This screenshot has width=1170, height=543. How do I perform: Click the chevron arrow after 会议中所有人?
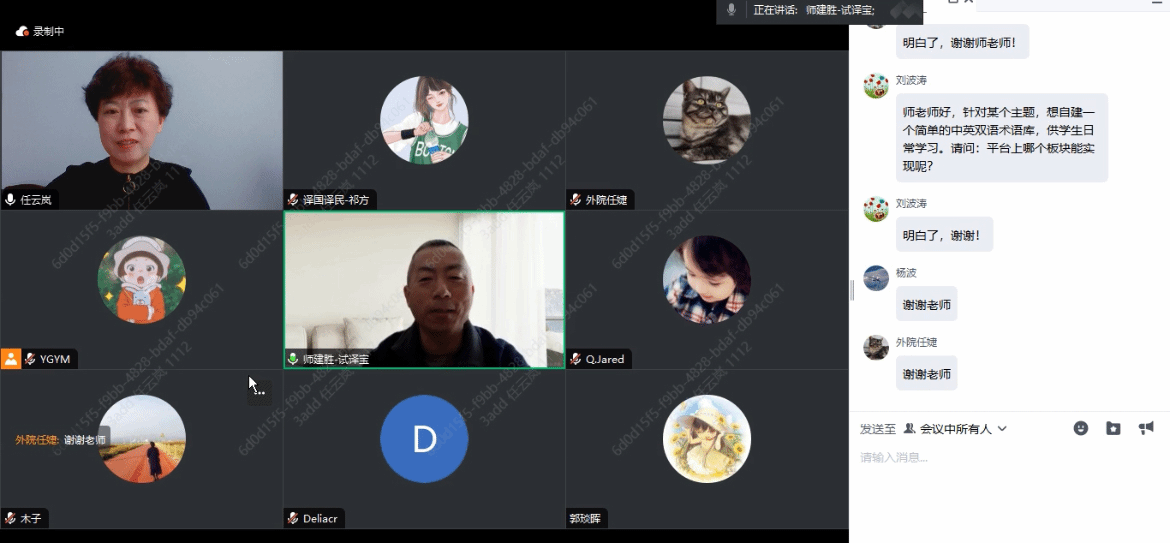pyautogui.click(x=1002, y=429)
